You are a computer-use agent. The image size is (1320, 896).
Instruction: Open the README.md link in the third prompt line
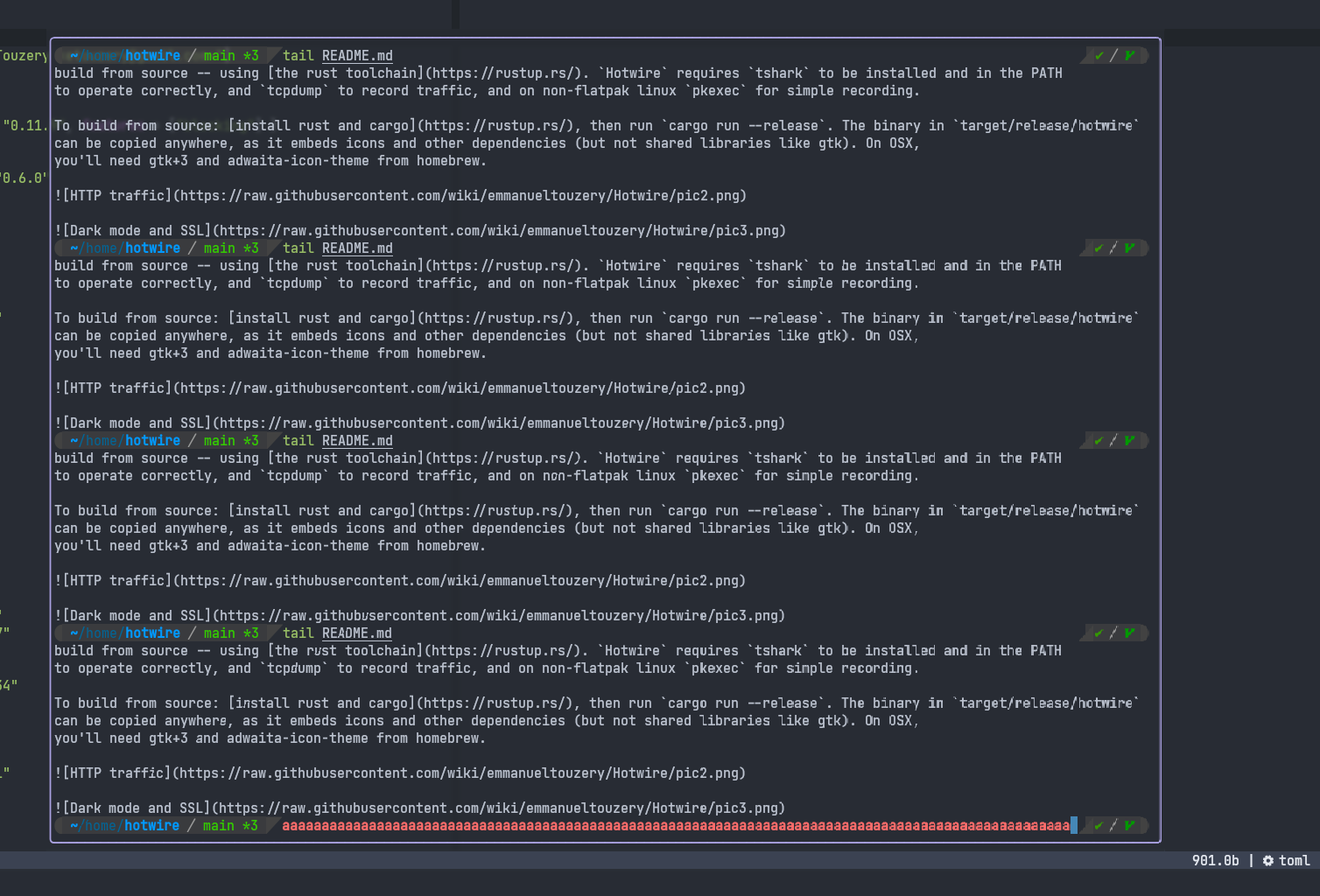point(357,440)
